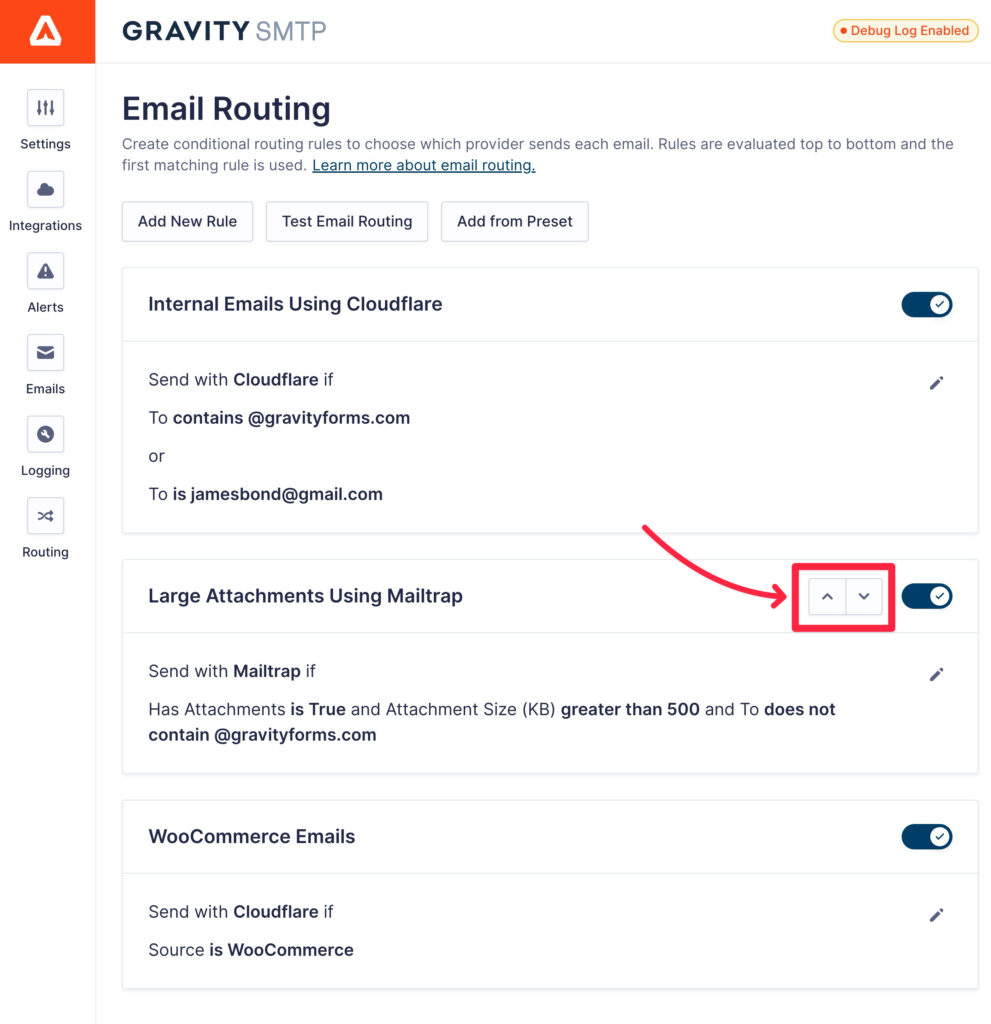The width and height of the screenshot is (991, 1024).
Task: Select the Alerts menu label
Action: (x=45, y=307)
